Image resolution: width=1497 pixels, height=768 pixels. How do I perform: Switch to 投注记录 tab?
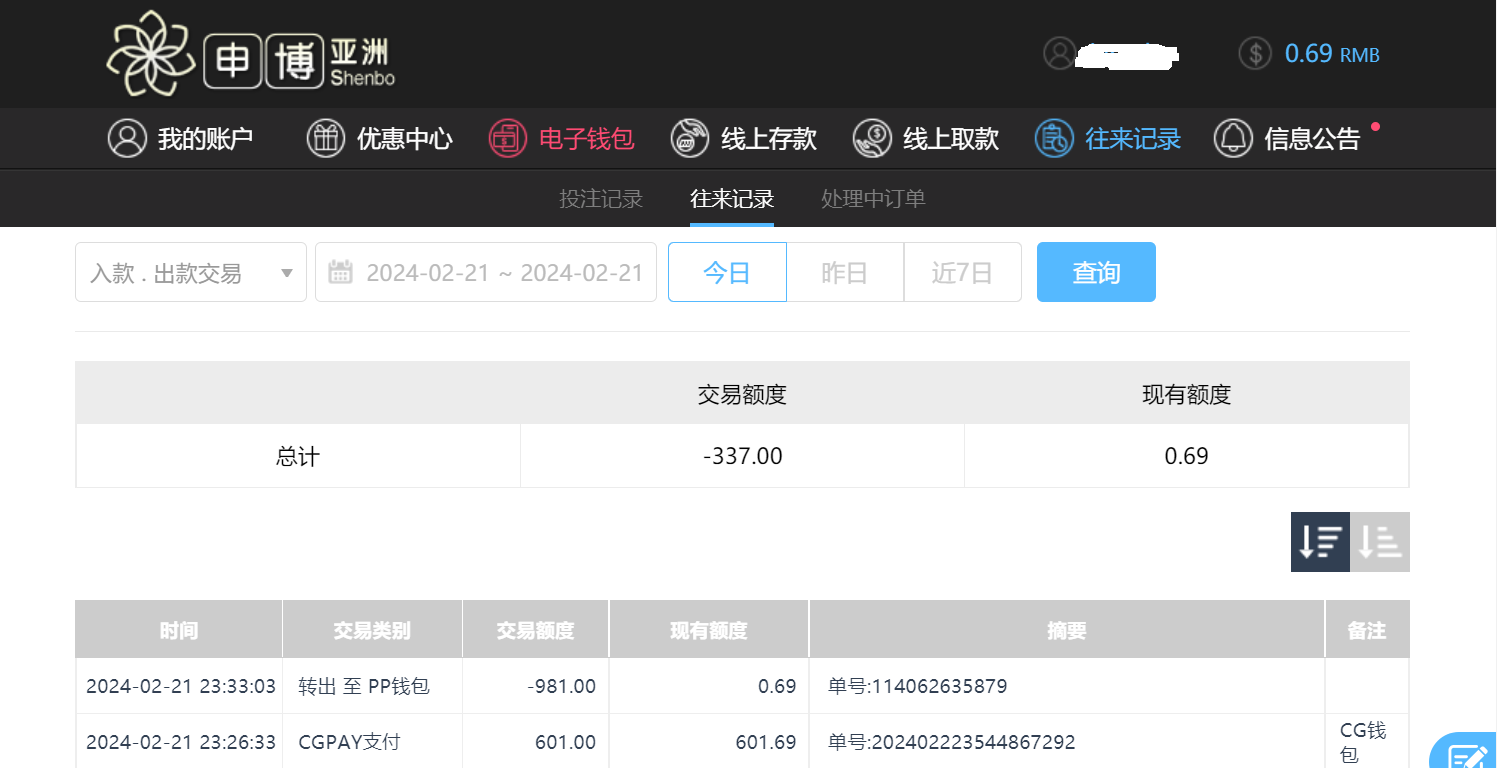click(601, 198)
